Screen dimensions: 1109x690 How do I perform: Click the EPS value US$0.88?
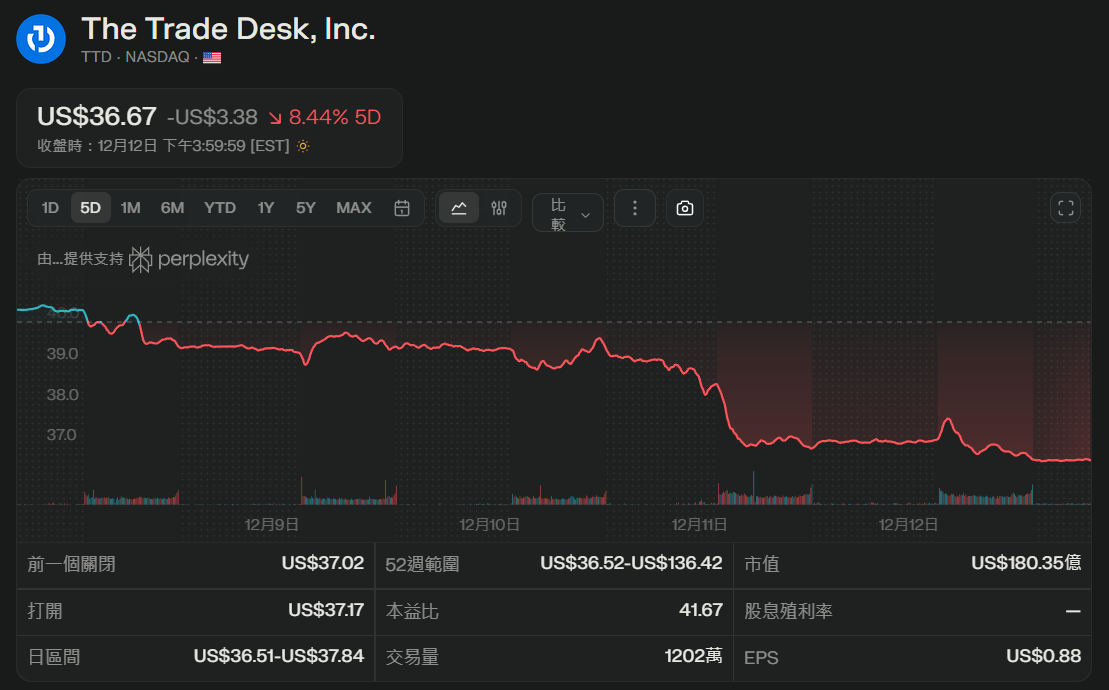click(1043, 657)
